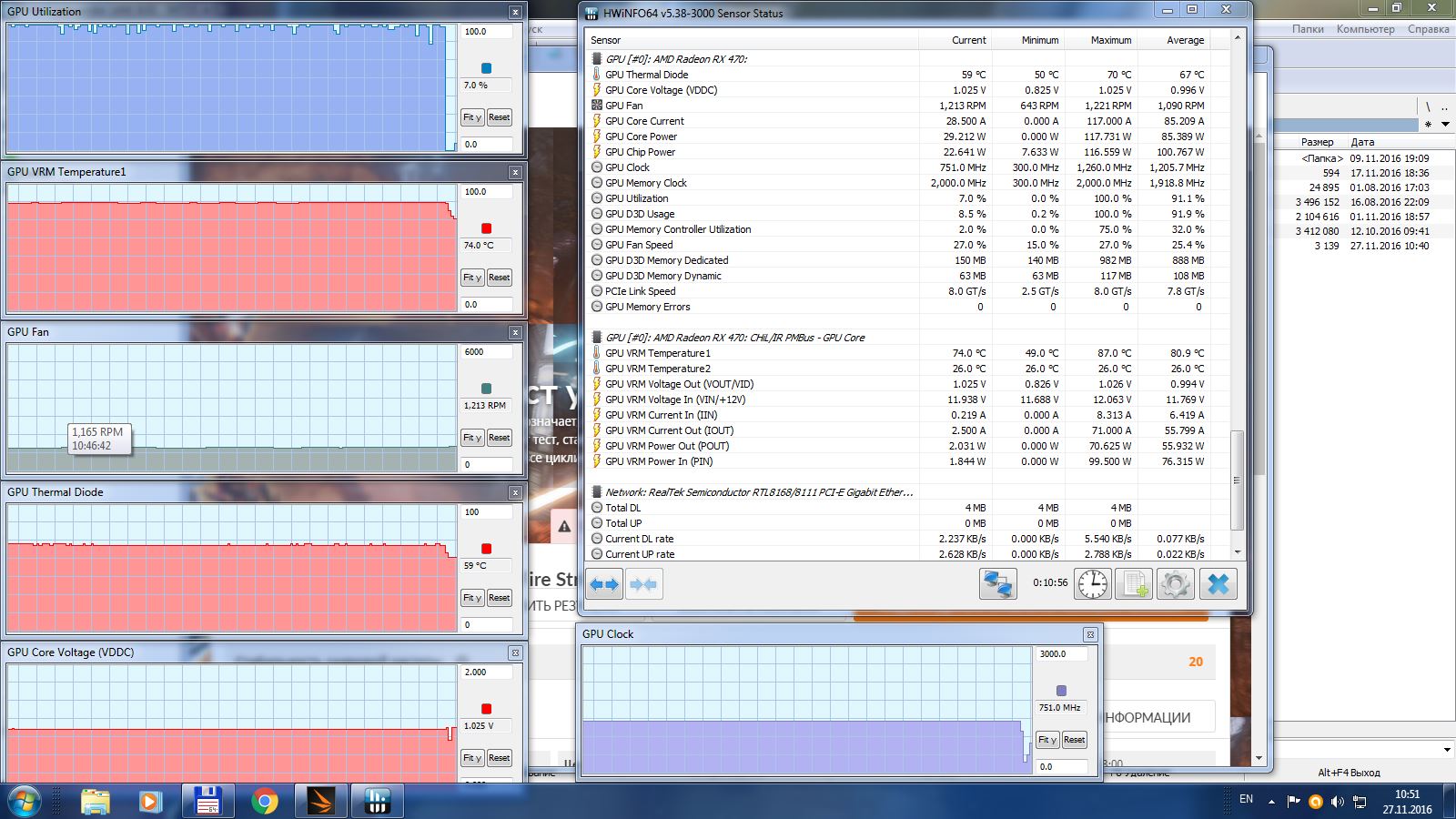The width and height of the screenshot is (1456, 819).
Task: Start logging with the sheet-plus icon
Action: [1134, 584]
